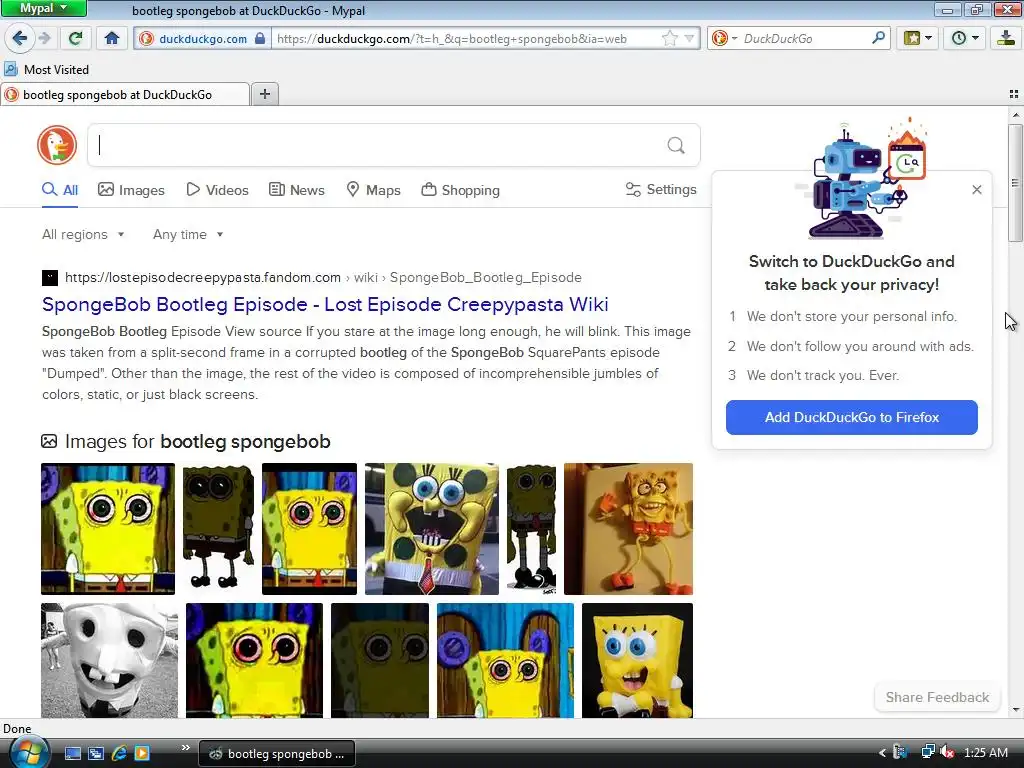Image resolution: width=1024 pixels, height=768 pixels.
Task: Open the Settings menu
Action: [661, 189]
